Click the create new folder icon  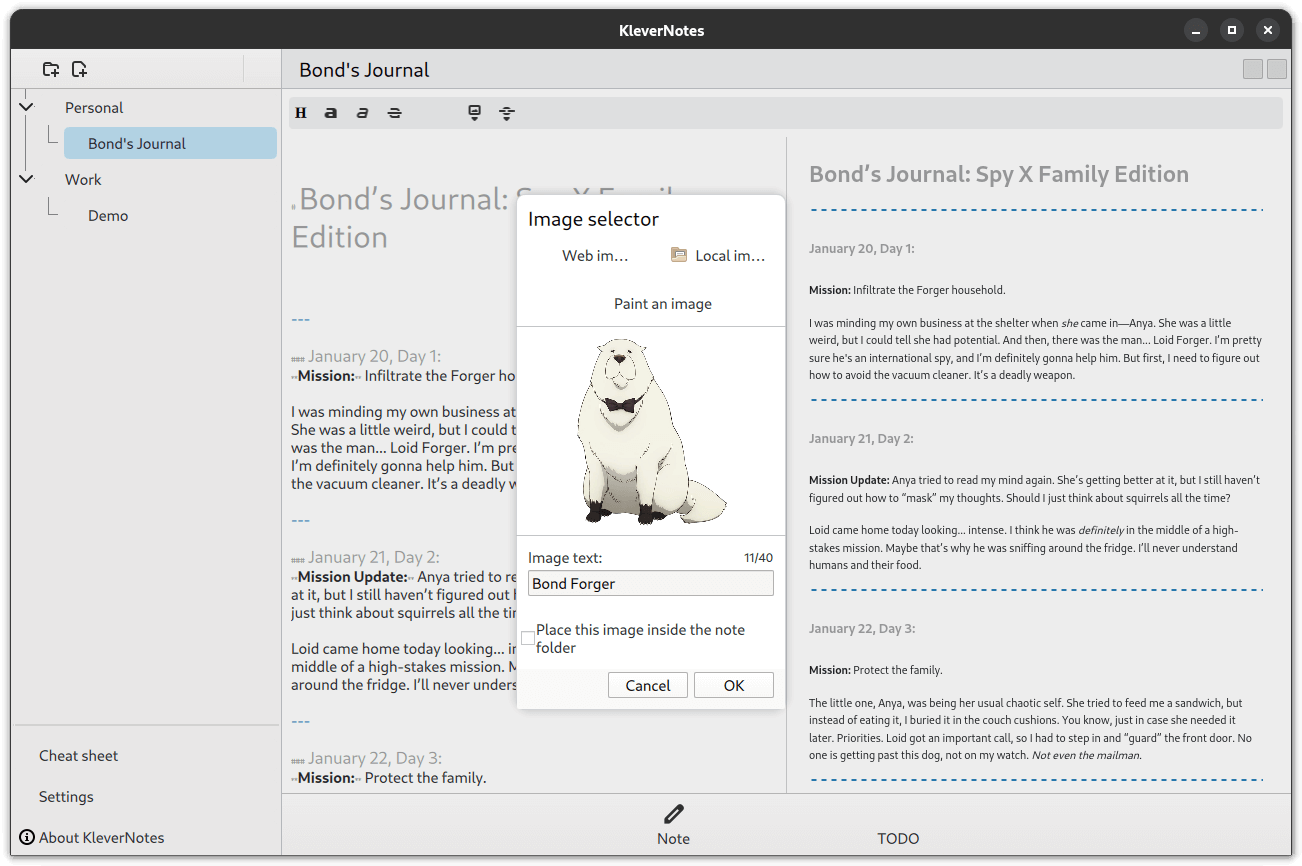[51, 69]
